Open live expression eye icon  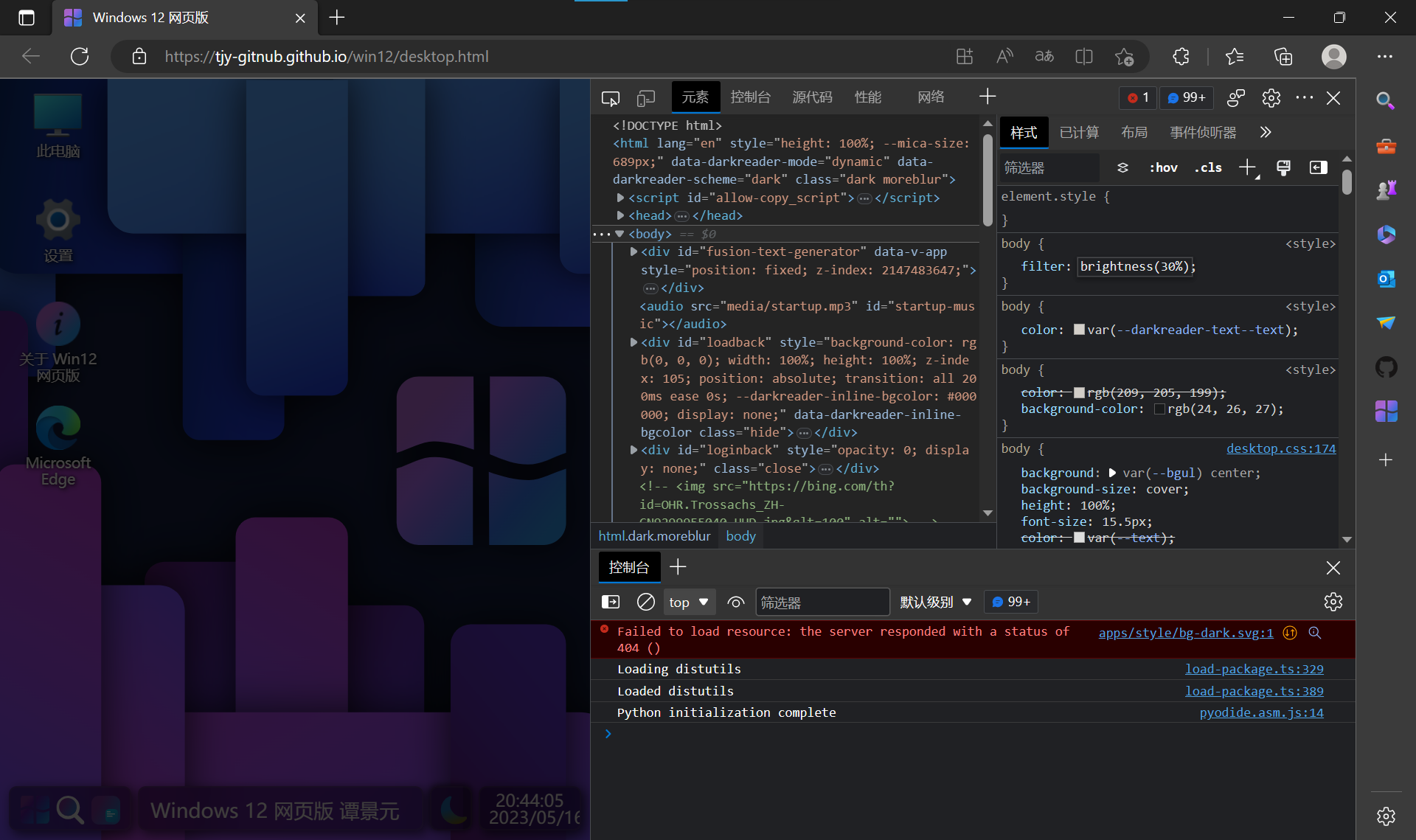[735, 602]
